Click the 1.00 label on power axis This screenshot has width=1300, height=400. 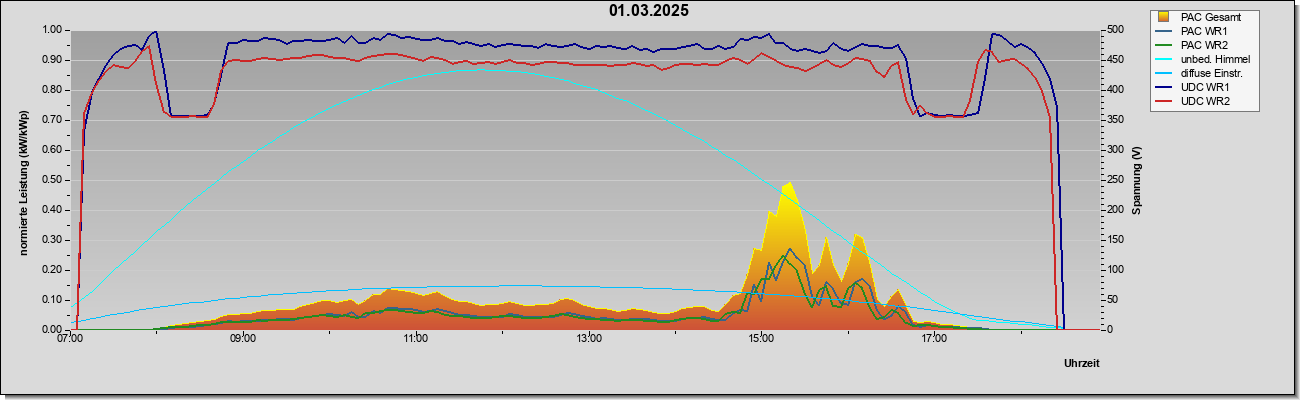[52, 30]
